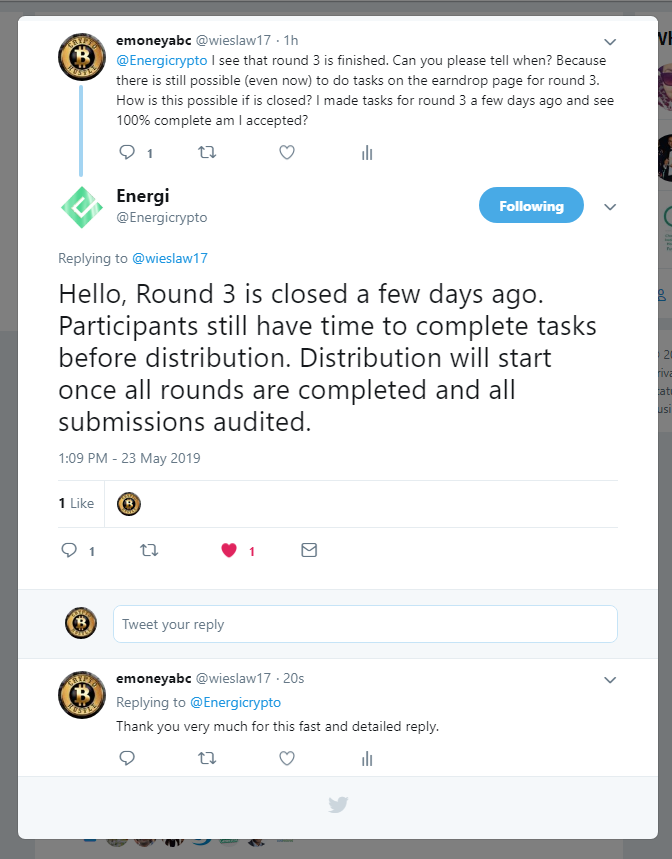This screenshot has width=672, height=859.
Task: Retweet the Energi Round 3 tweet
Action: tap(149, 550)
